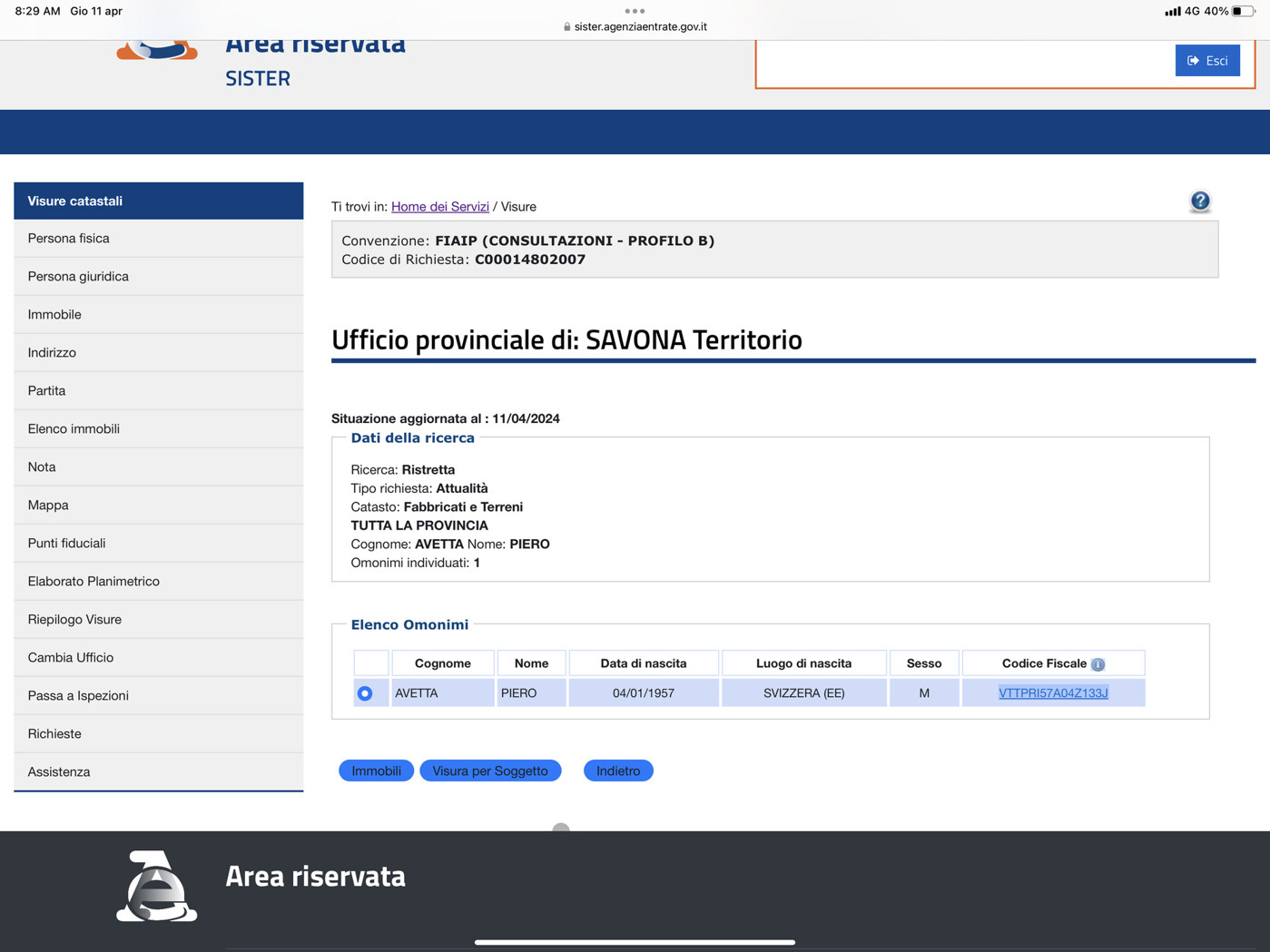The height and width of the screenshot is (952, 1270).
Task: Click the Visura per Soggetto button
Action: [490, 770]
